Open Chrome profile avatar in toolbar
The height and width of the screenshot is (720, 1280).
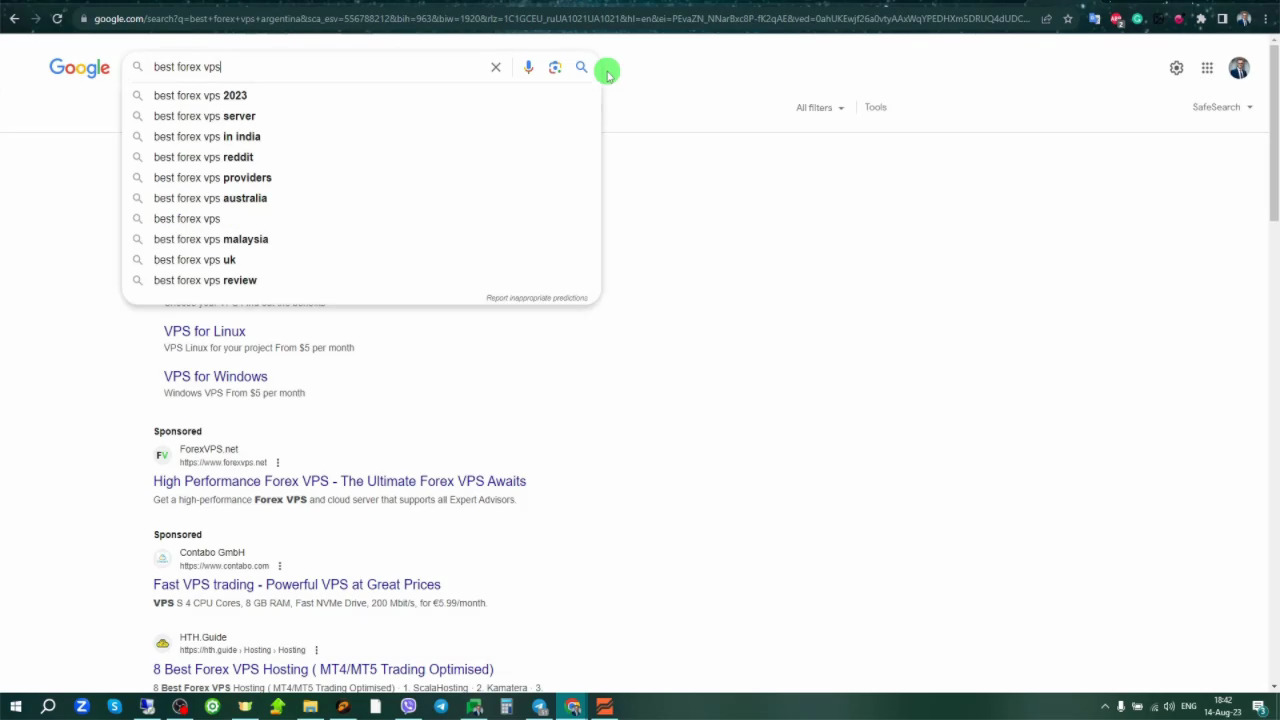[x=1244, y=18]
